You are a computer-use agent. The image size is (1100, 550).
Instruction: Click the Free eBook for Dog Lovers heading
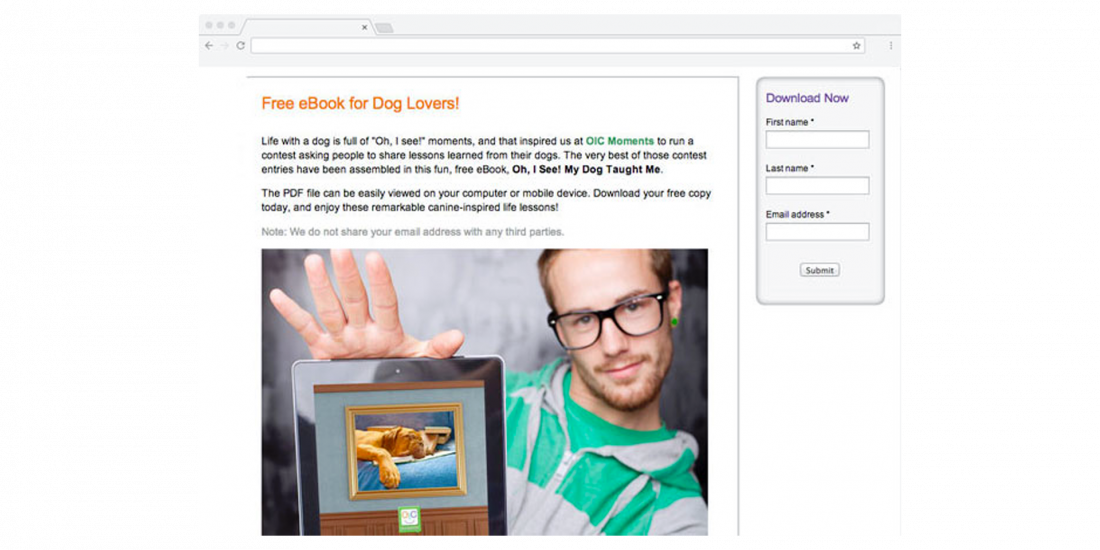pyautogui.click(x=360, y=103)
